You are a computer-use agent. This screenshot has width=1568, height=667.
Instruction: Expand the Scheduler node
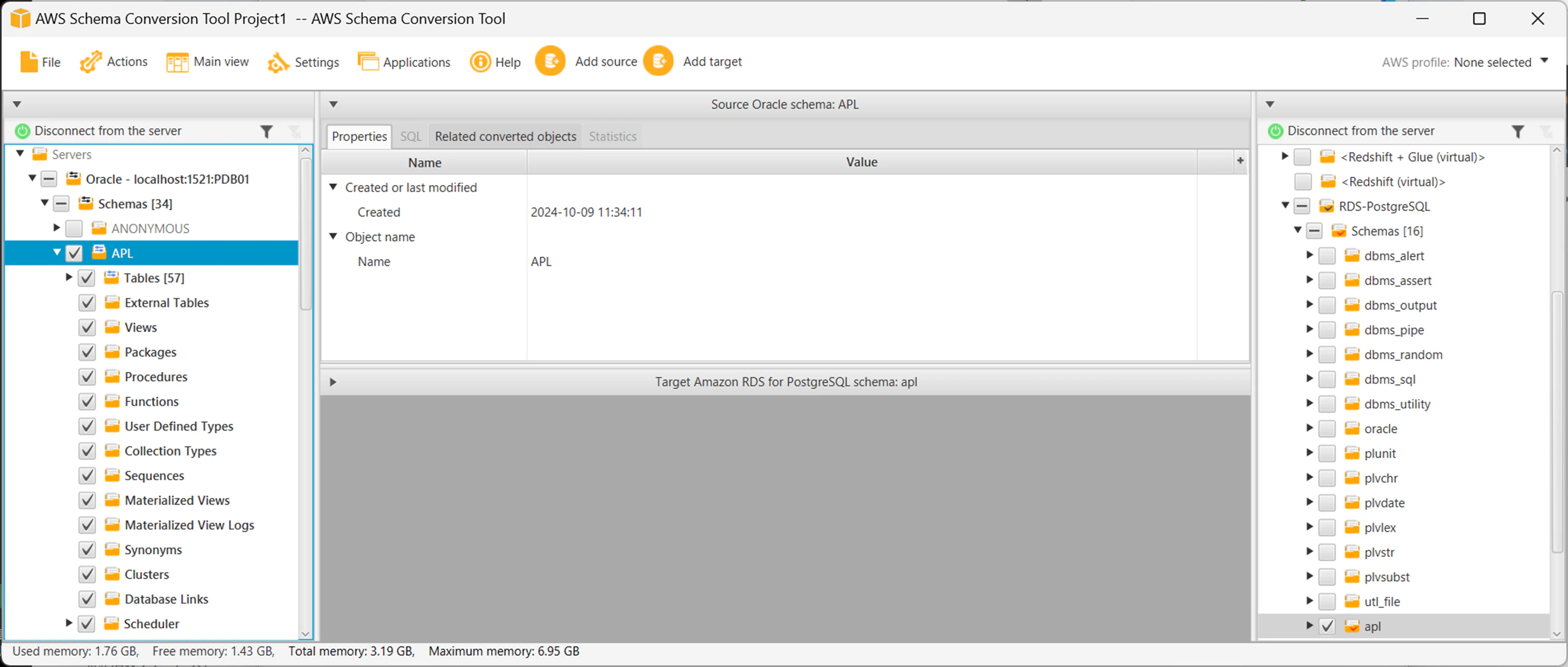click(x=69, y=623)
